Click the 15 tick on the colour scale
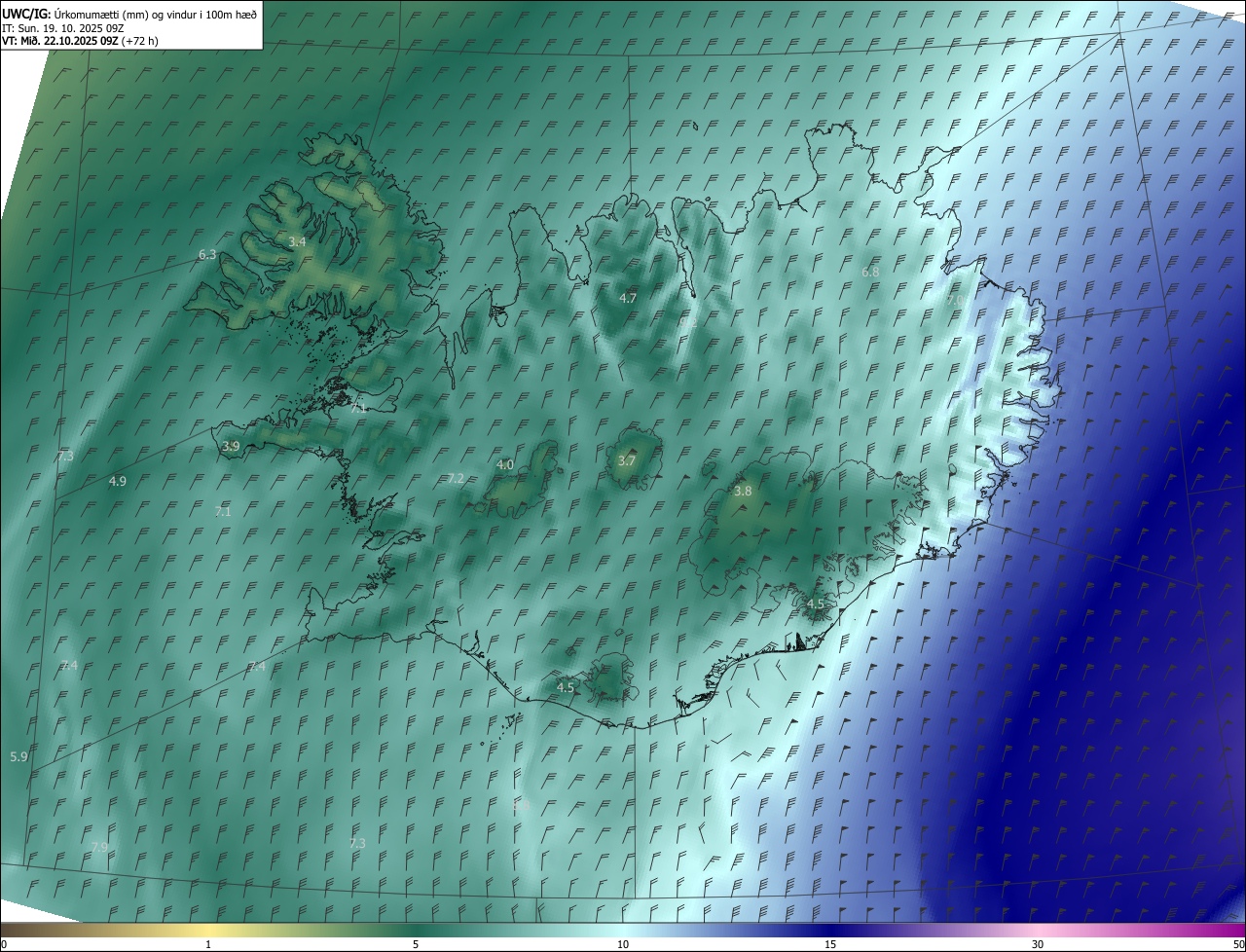This screenshot has height=952, width=1246. click(830, 944)
